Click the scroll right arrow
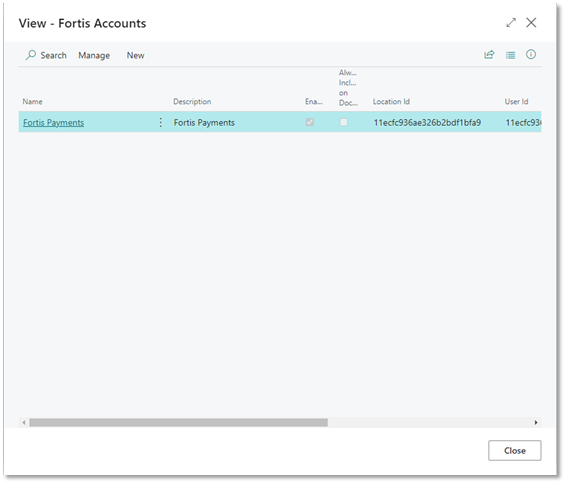The height and width of the screenshot is (484, 566). (536, 422)
